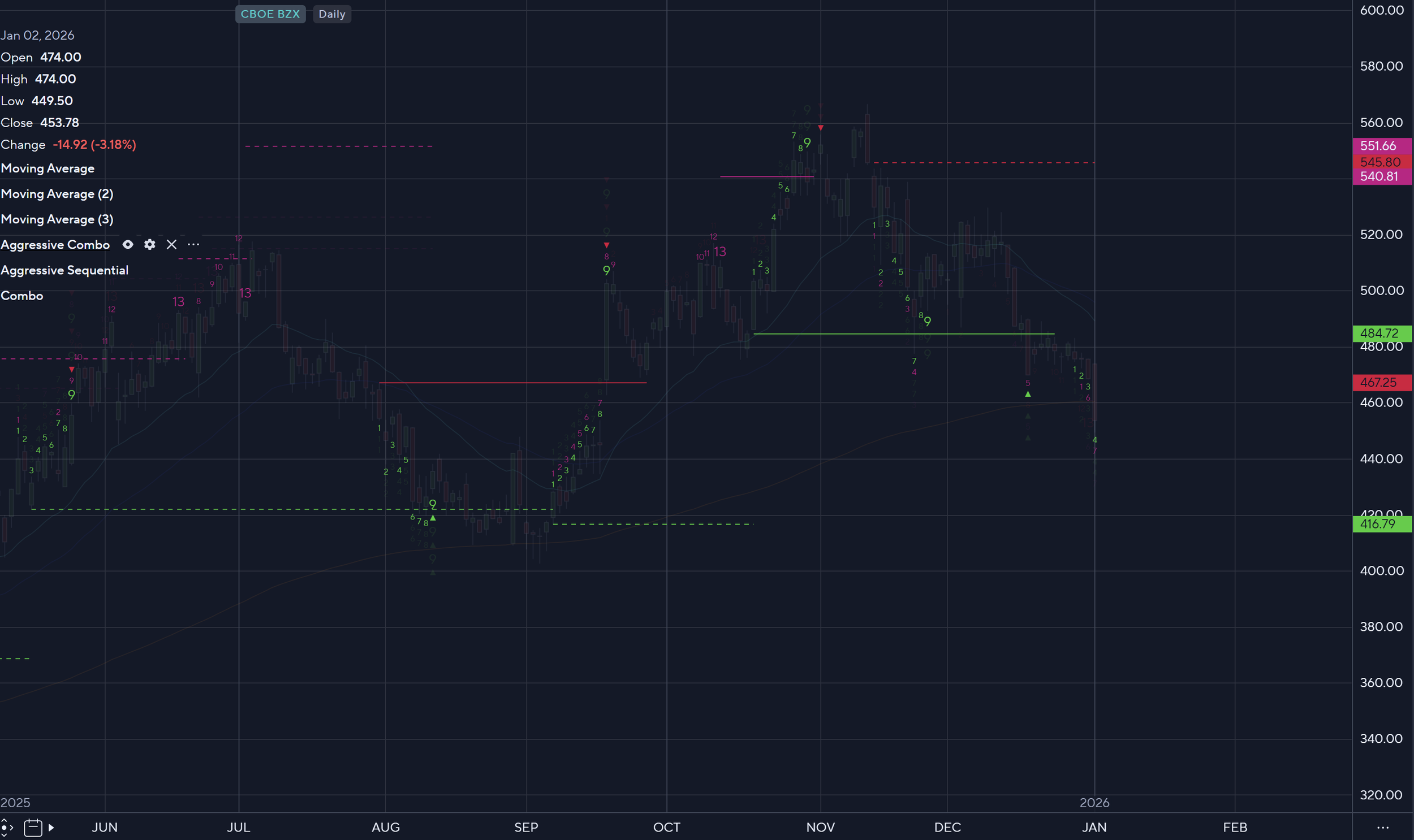Open the go-to-date calendar icon
The height and width of the screenshot is (840, 1414).
click(x=33, y=828)
